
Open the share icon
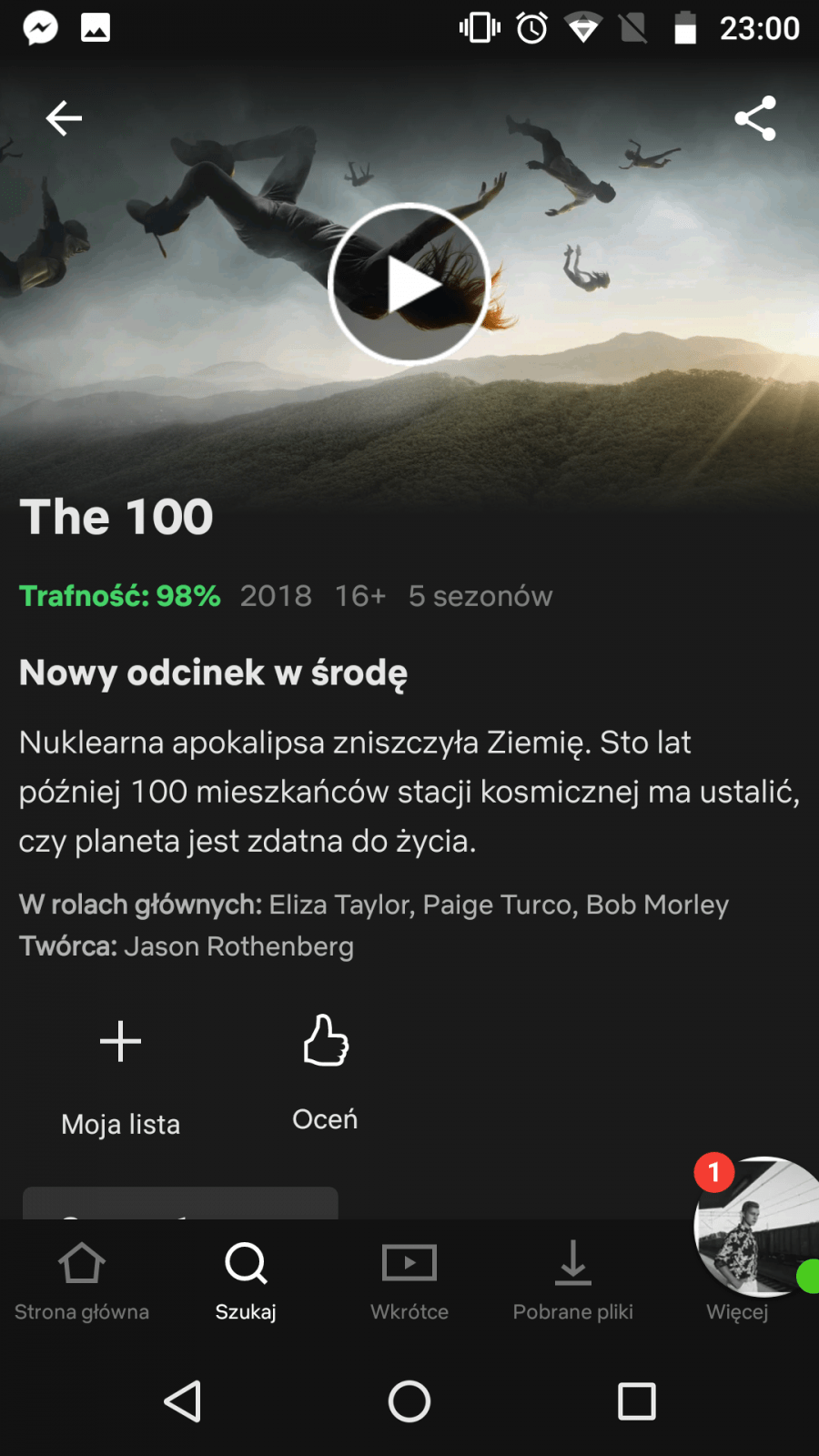[x=755, y=118]
